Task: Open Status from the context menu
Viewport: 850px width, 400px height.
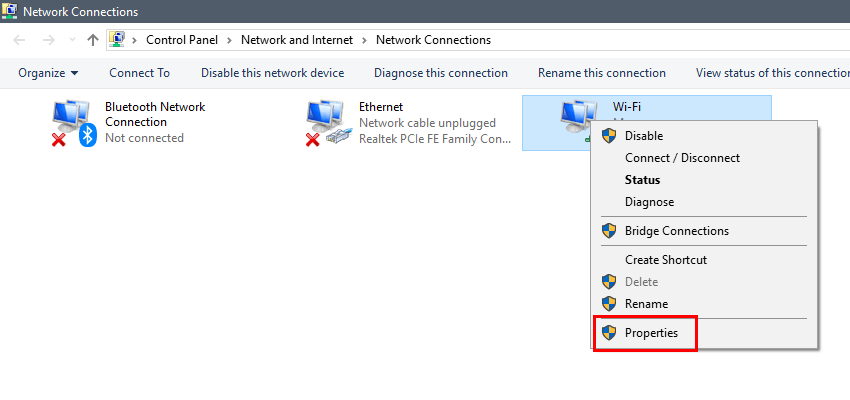Action: (642, 179)
